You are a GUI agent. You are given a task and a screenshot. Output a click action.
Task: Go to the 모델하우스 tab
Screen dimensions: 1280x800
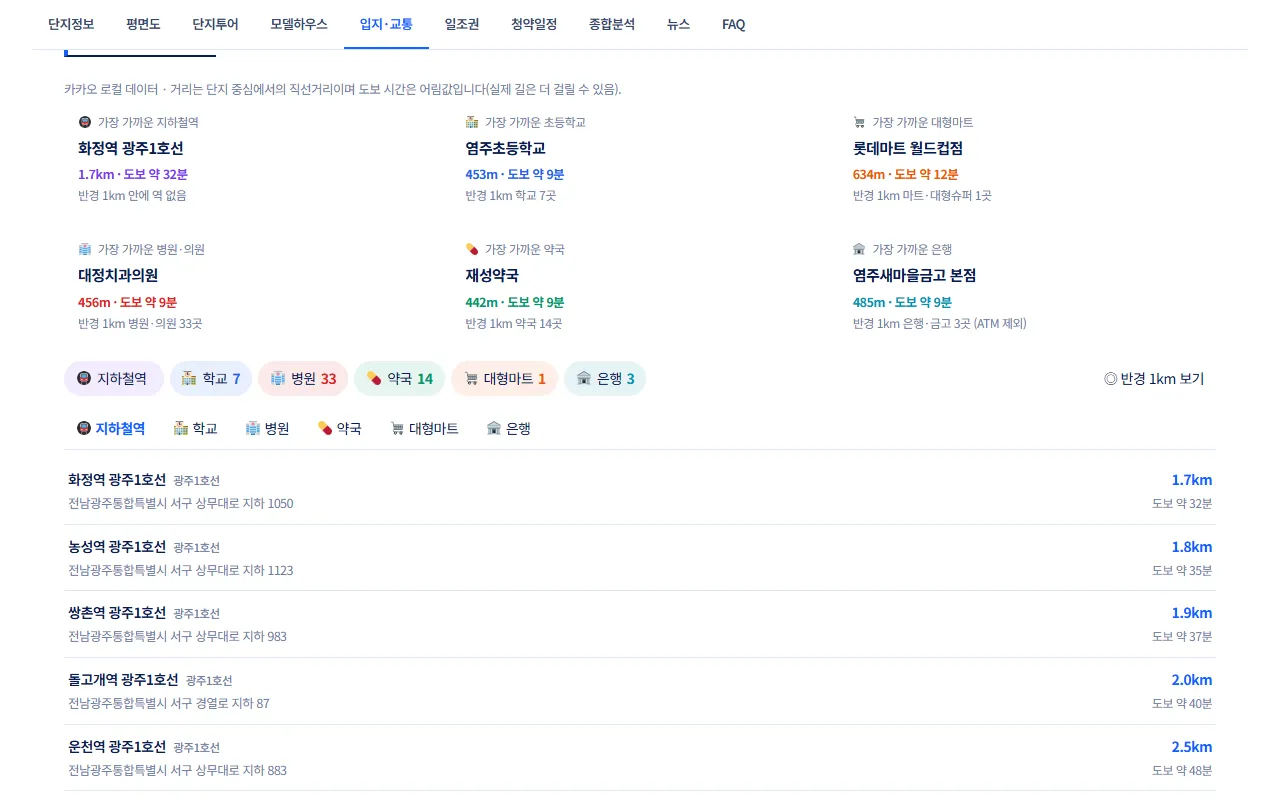[299, 24]
